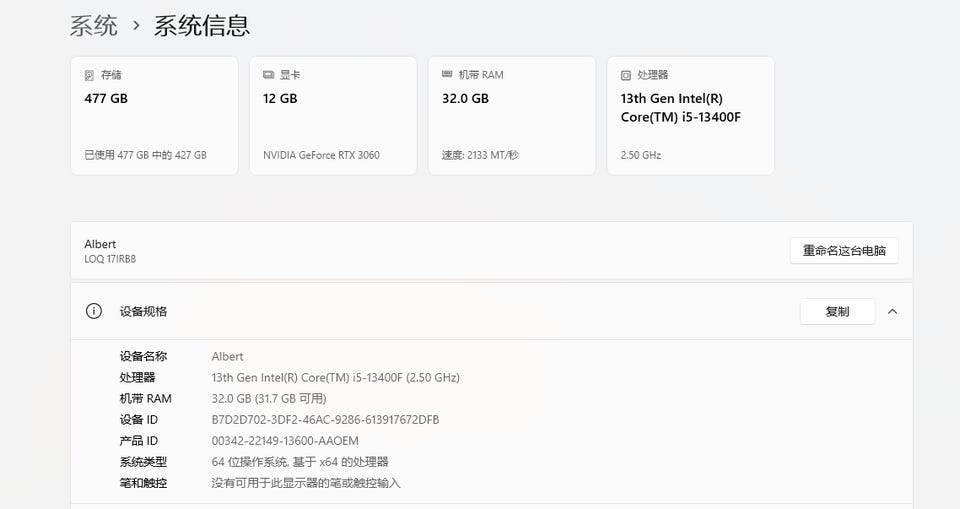This screenshot has height=509, width=960.
Task: Click the info icon next to 设备规格
Action: click(x=94, y=311)
